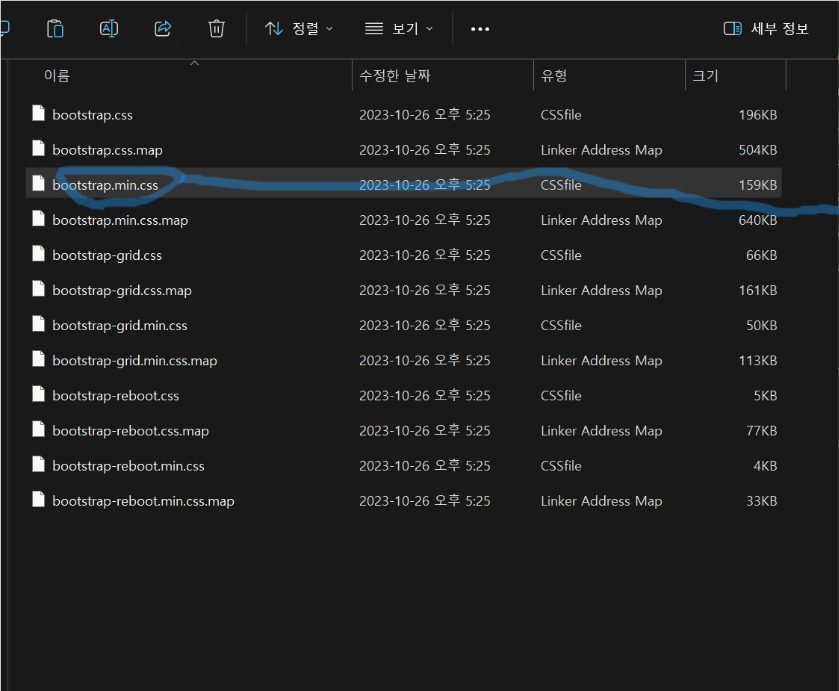Click the 5KB size of bootstrap-reboot.css

tap(765, 396)
